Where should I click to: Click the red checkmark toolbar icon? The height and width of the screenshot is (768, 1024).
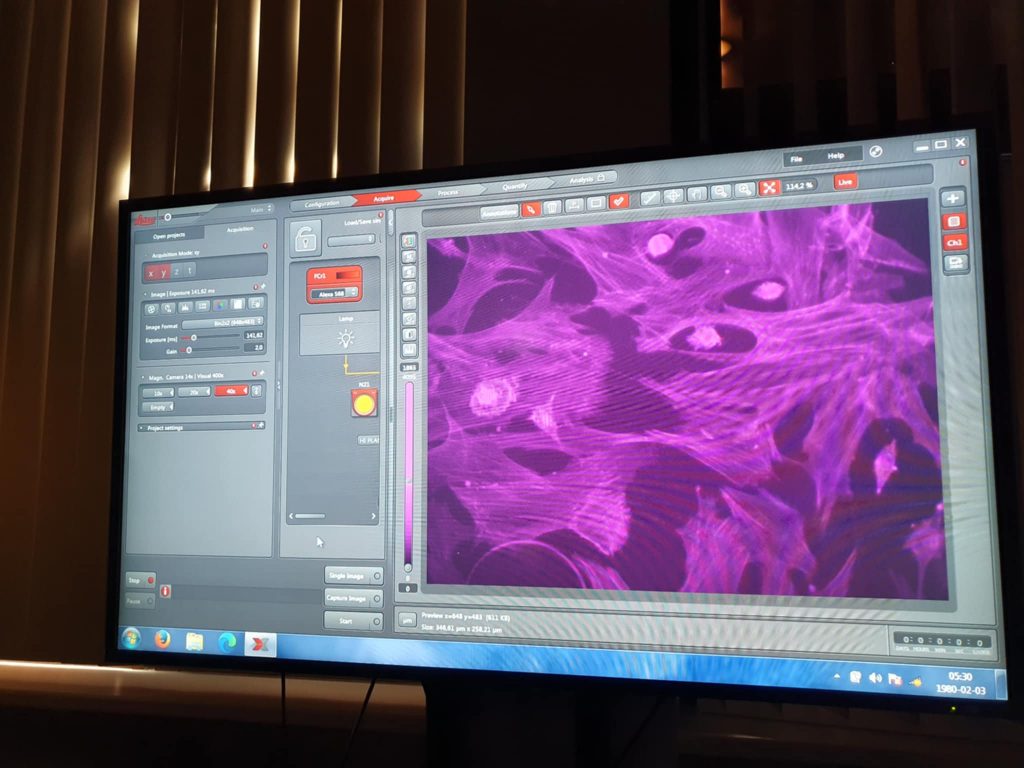[618, 201]
